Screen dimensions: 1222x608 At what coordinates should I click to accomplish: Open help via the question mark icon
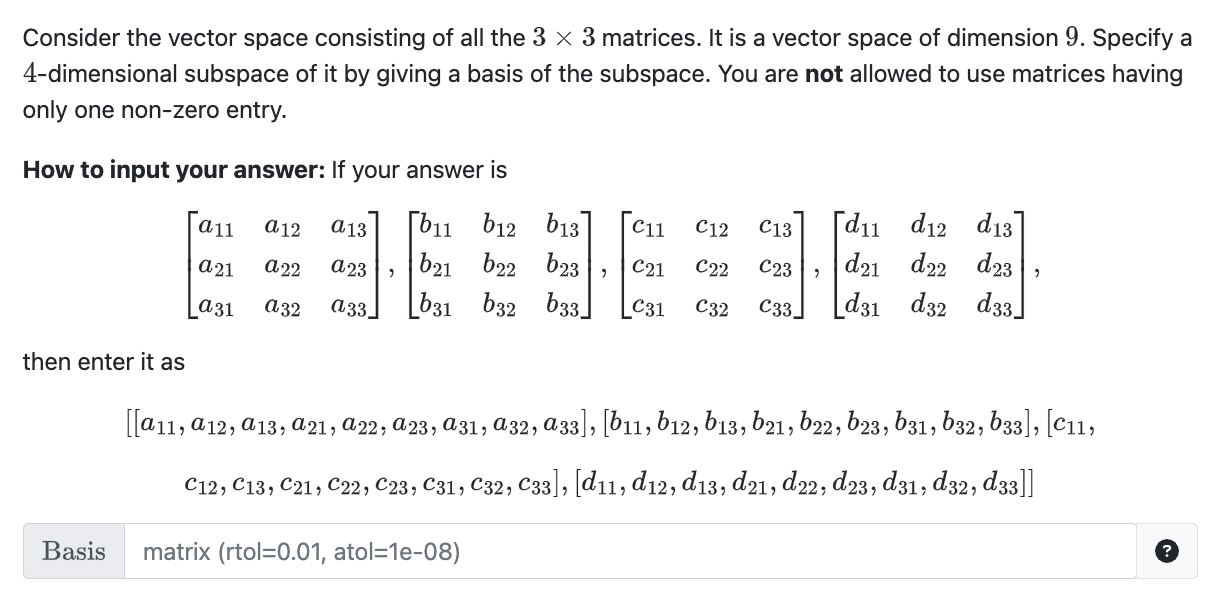click(x=1168, y=551)
